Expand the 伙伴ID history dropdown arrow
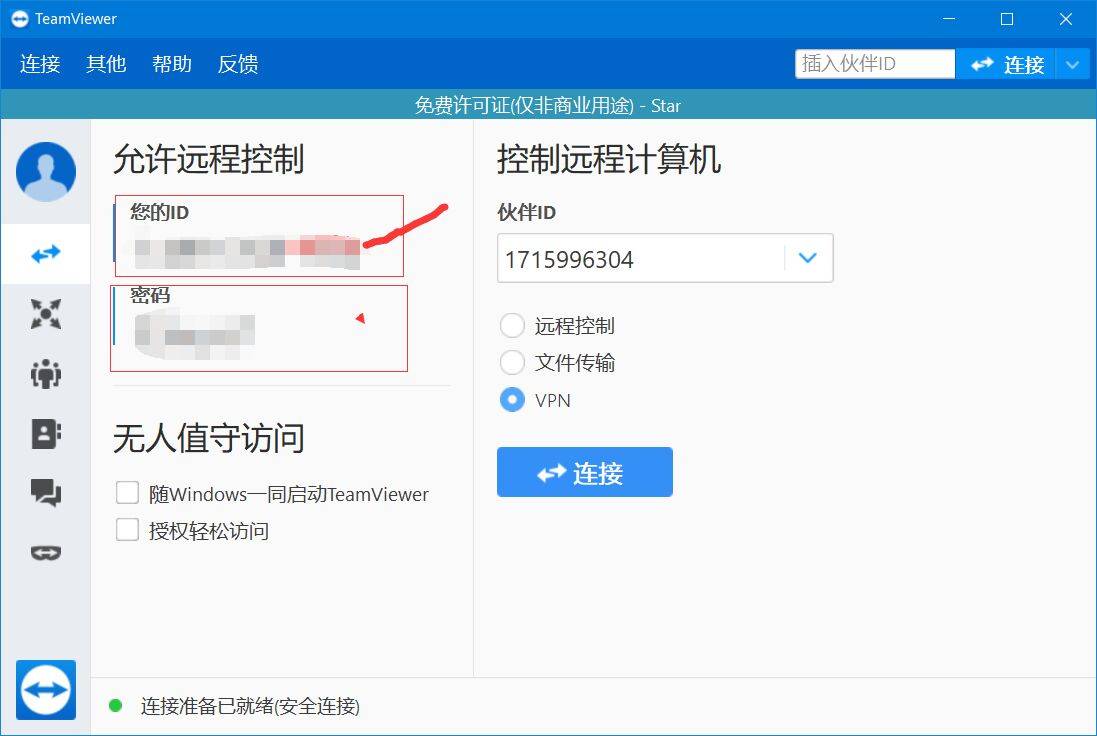 (808, 258)
